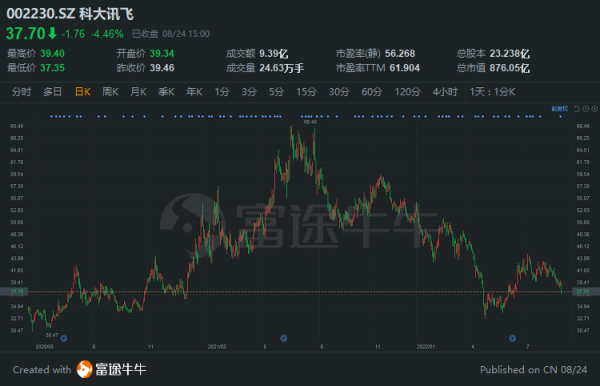Switch to 周K weekly chart
Image resolution: width=600 pixels, height=386 pixels.
[x=110, y=92]
